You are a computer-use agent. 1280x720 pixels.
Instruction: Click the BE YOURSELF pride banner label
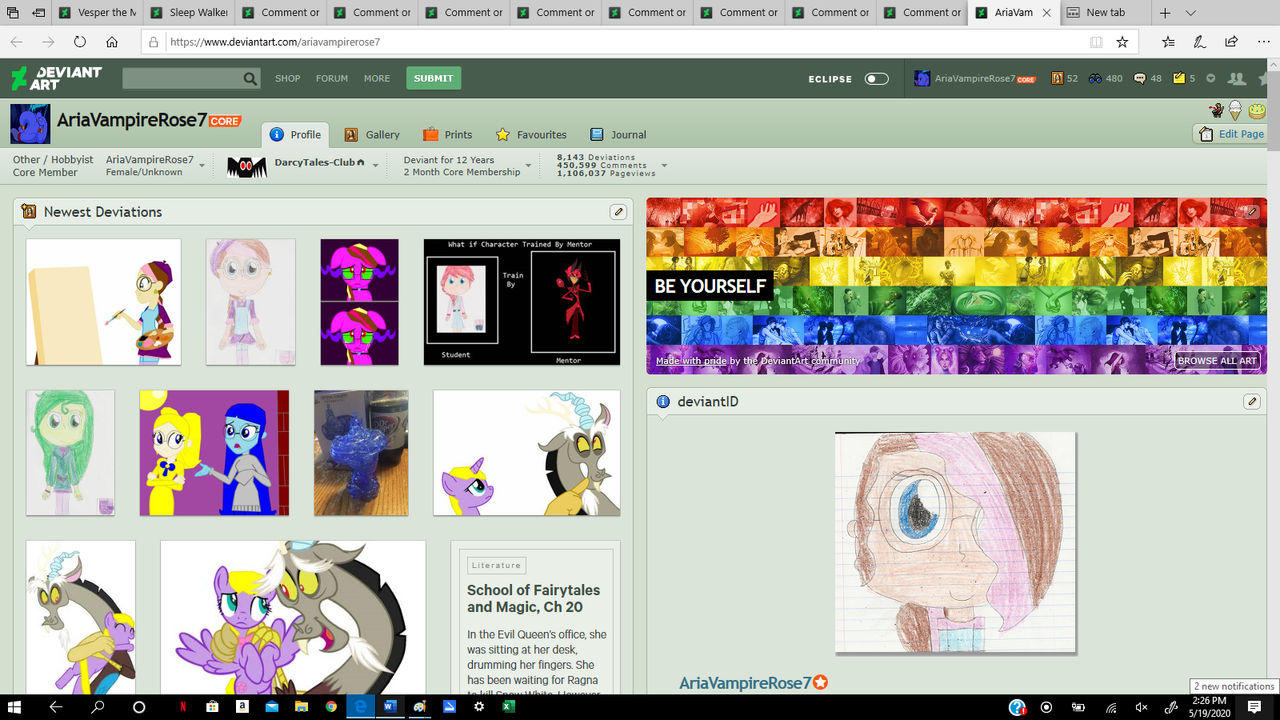710,286
